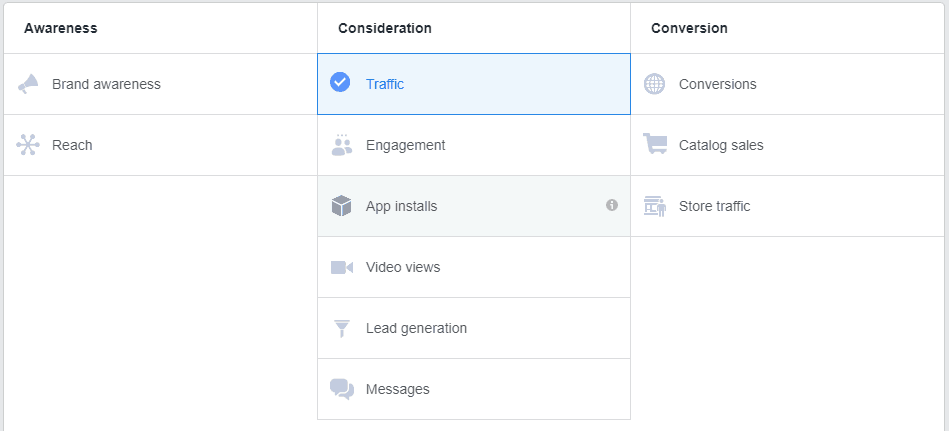Image resolution: width=949 pixels, height=431 pixels.
Task: Select the Brand awareness objective
Action: click(x=106, y=84)
